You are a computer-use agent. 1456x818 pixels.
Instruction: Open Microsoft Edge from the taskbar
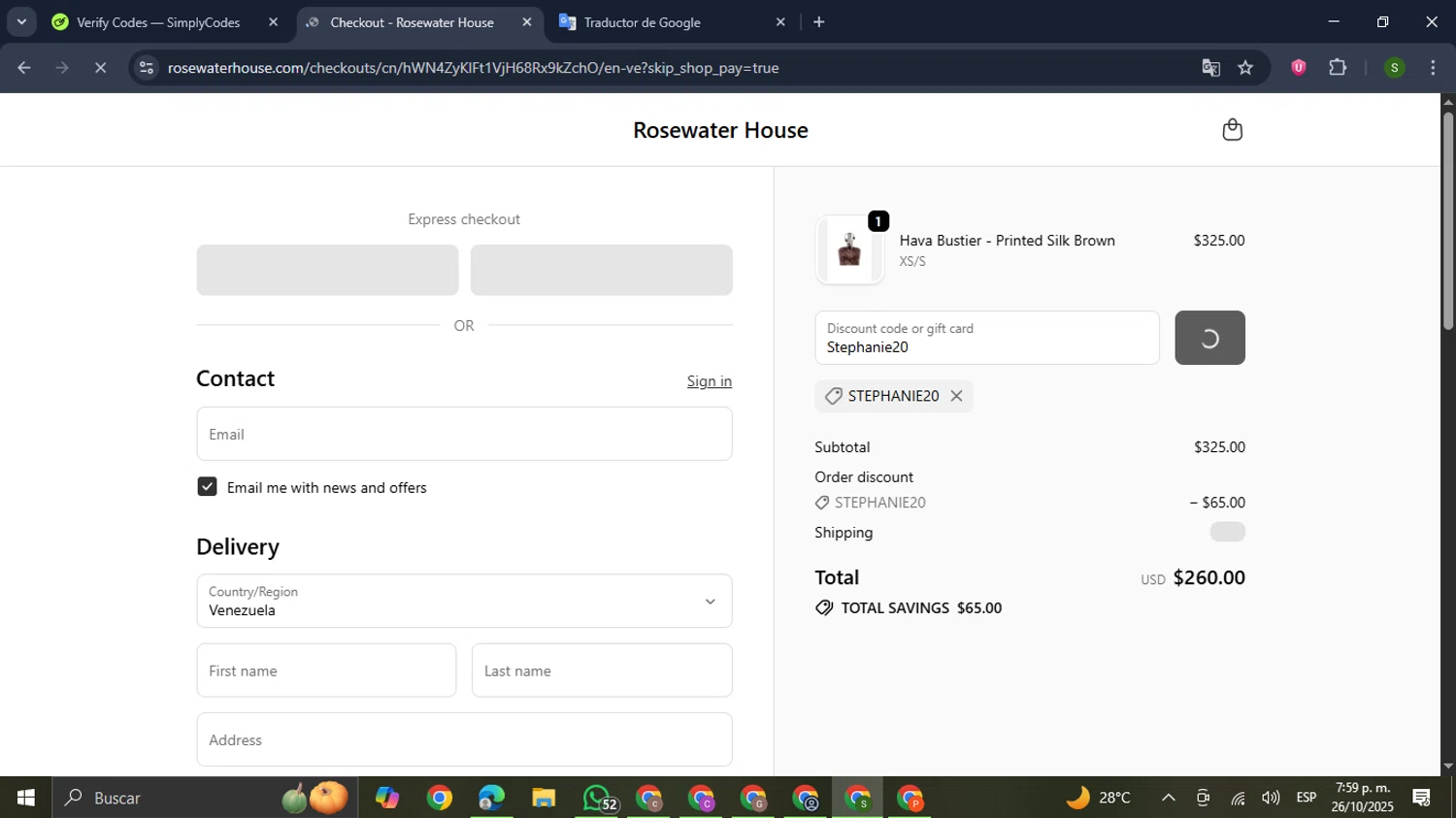491,798
